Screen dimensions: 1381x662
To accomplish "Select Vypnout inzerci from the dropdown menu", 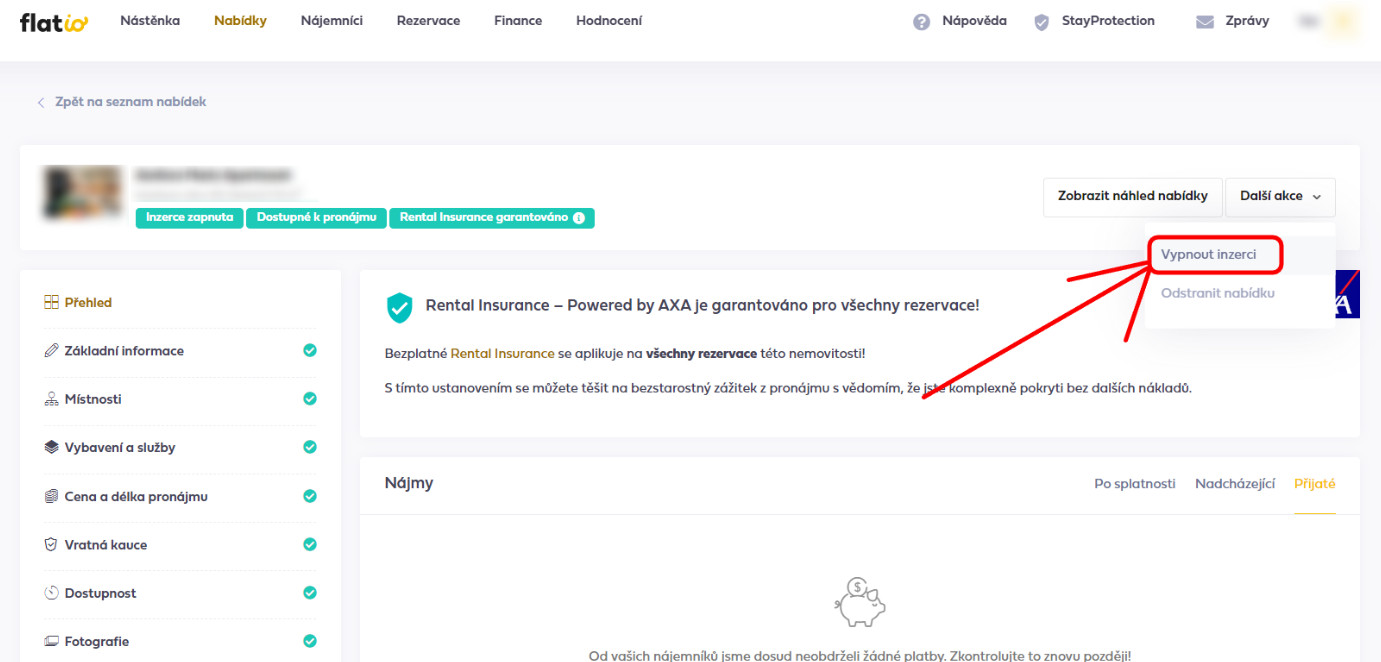I will 1208,255.
